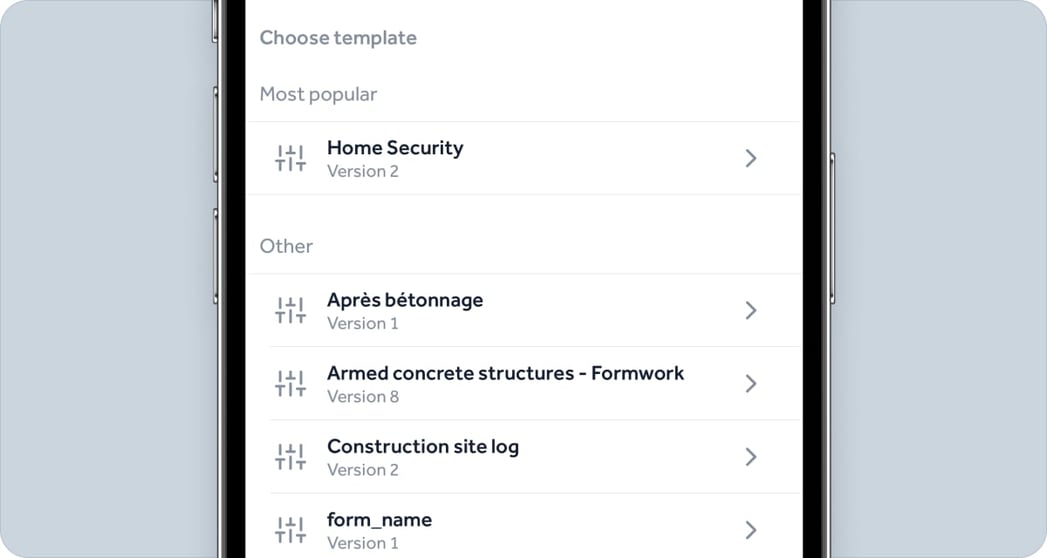Choose the Après bétonnage template name

pyautogui.click(x=405, y=300)
